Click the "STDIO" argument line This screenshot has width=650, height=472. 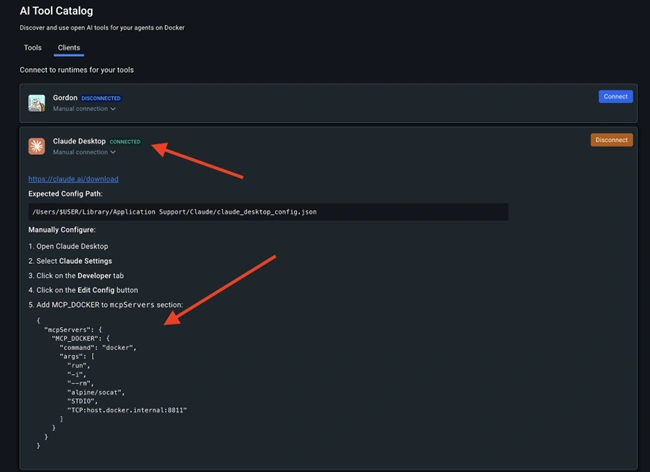(82, 401)
